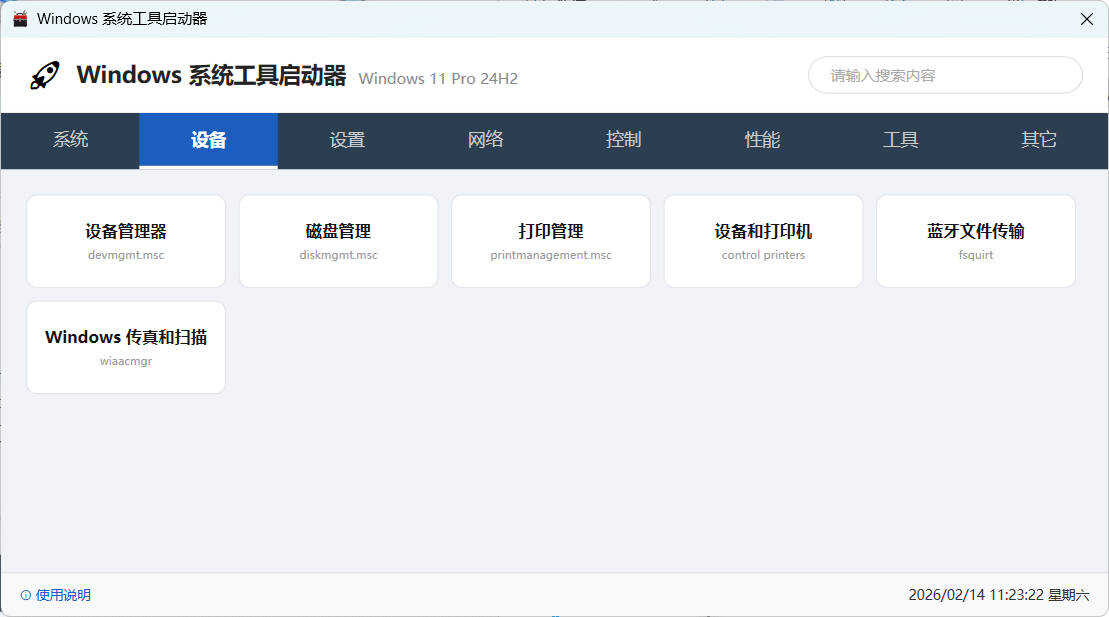Click the devmgmt.msc command label

[x=125, y=255]
